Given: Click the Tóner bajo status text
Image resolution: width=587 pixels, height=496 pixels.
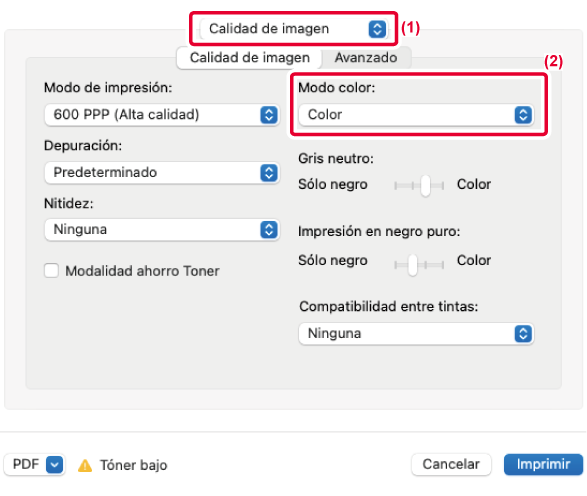Looking at the screenshot, I should [134, 465].
